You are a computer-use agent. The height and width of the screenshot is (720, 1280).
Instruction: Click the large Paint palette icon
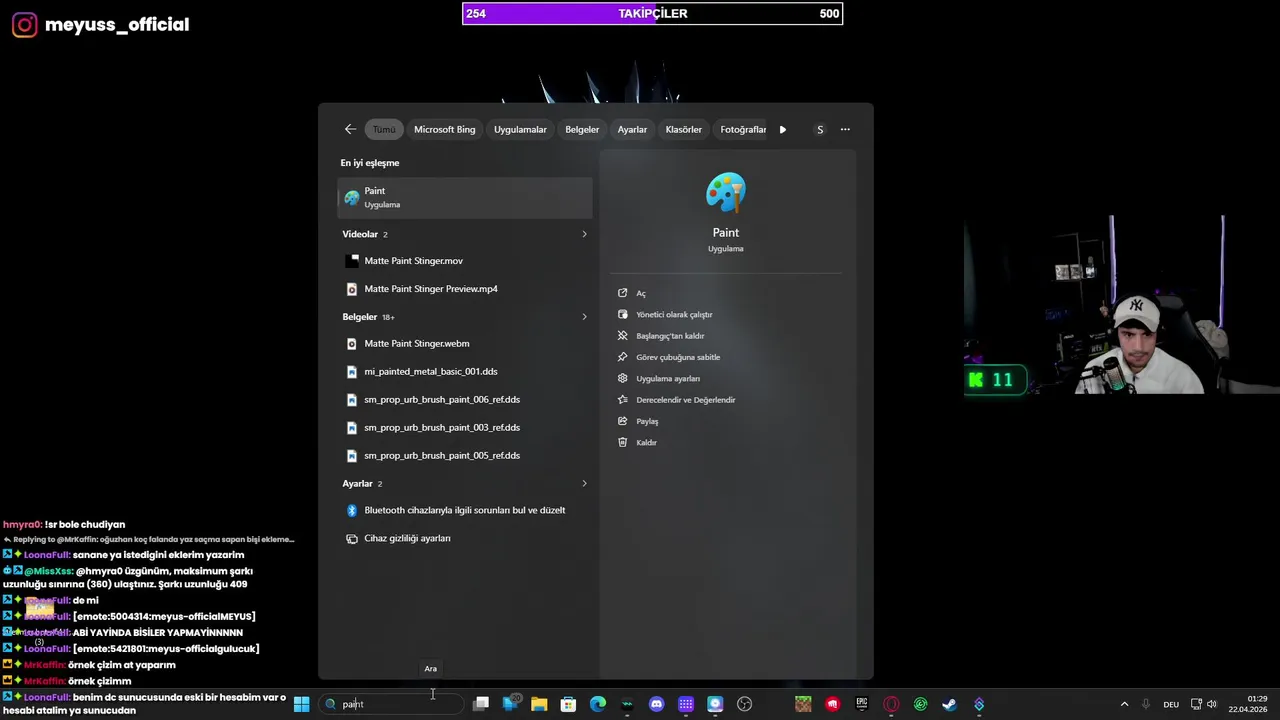pos(726,193)
